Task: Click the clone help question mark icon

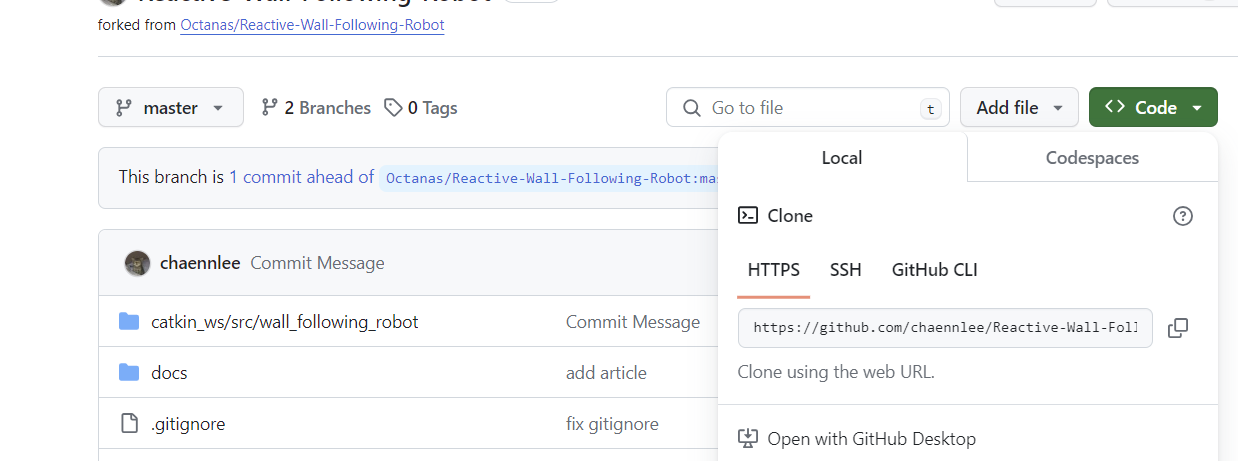Action: [1183, 216]
